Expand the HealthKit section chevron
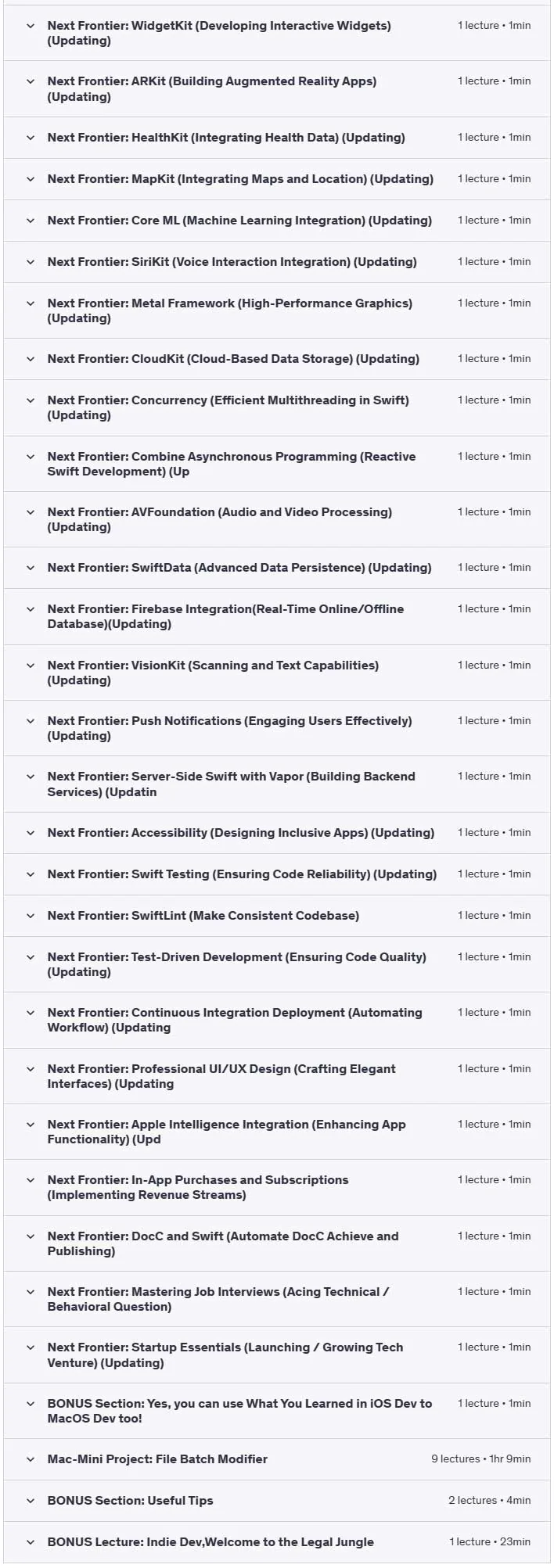This screenshot has height=1568, width=554. (x=31, y=138)
